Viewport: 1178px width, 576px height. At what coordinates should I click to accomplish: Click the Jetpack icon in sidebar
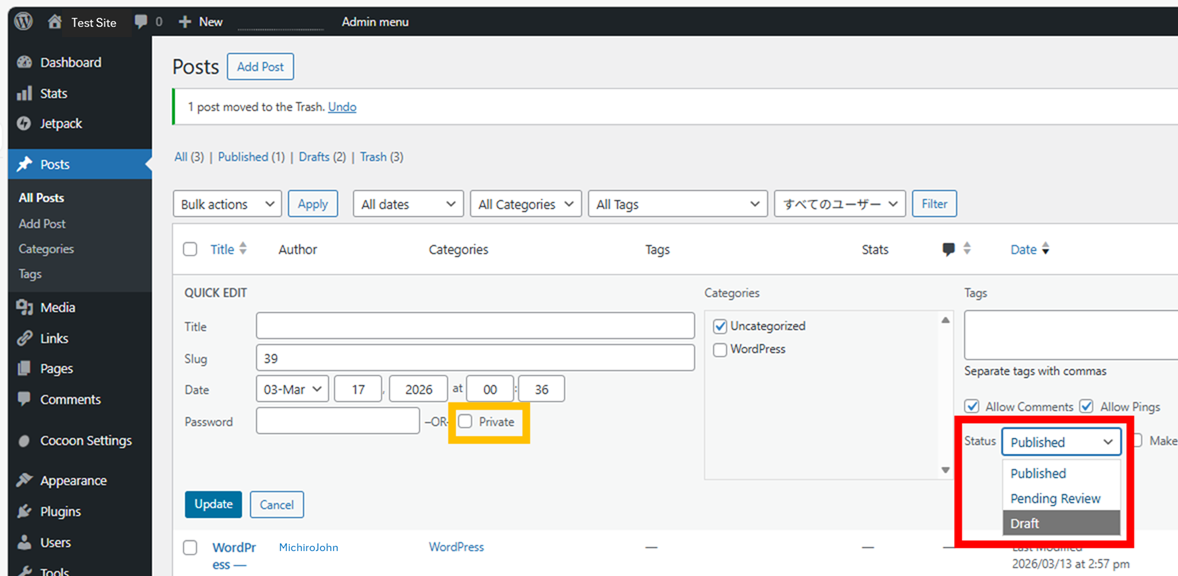pos(25,124)
